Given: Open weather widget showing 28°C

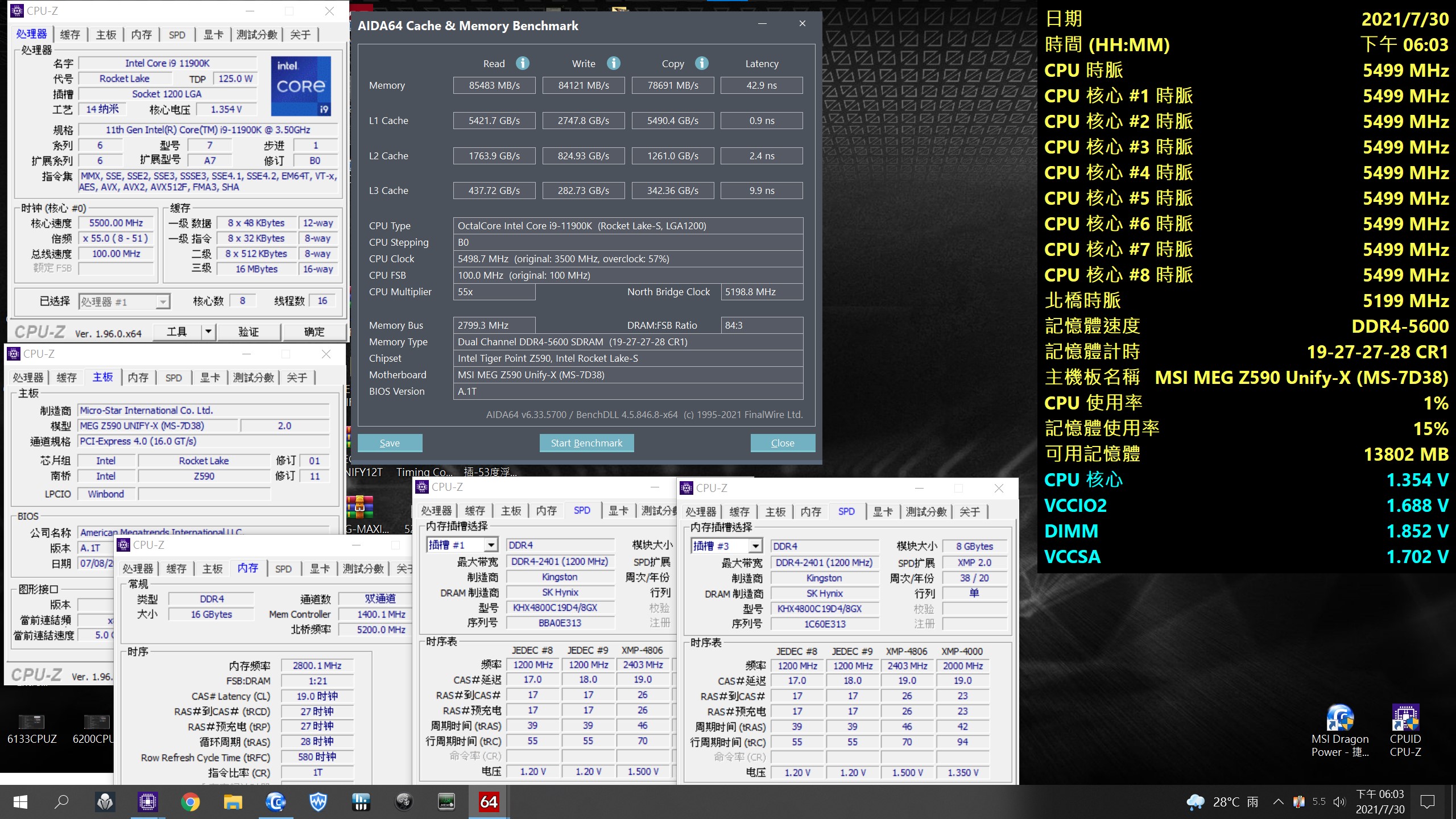Looking at the screenshot, I should click(x=1223, y=802).
